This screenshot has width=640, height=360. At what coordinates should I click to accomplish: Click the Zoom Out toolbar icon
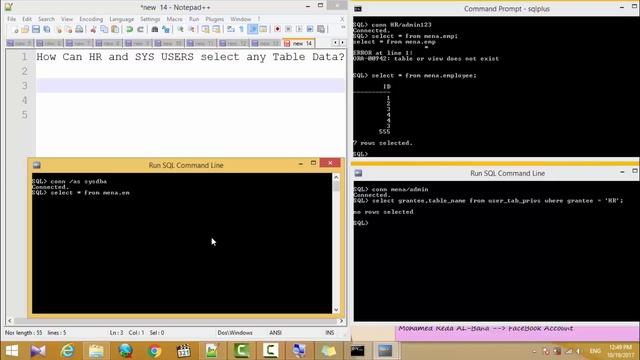click(x=191, y=29)
